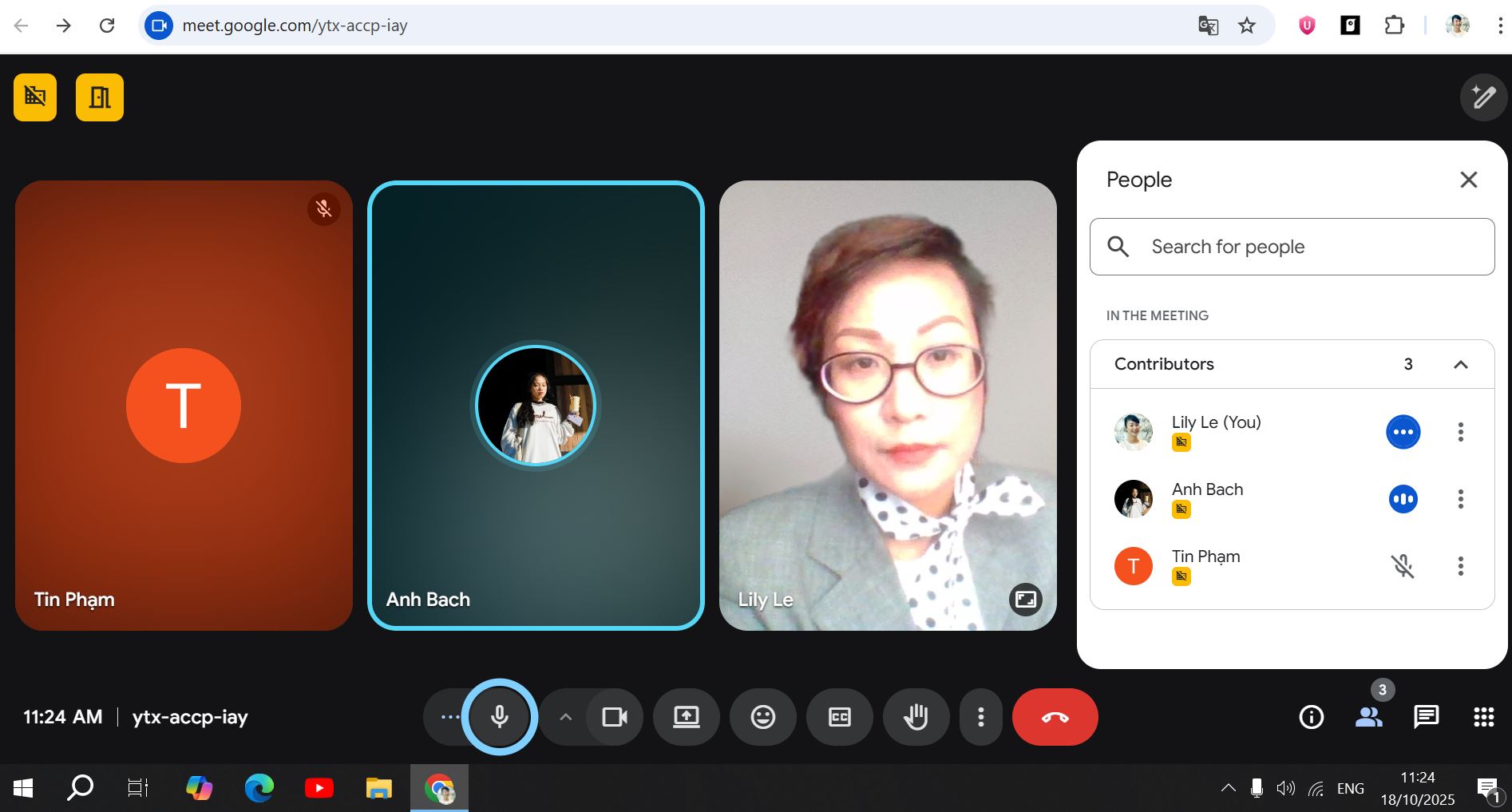Toggle closed captions on
This screenshot has width=1512, height=812.
pyautogui.click(x=839, y=717)
